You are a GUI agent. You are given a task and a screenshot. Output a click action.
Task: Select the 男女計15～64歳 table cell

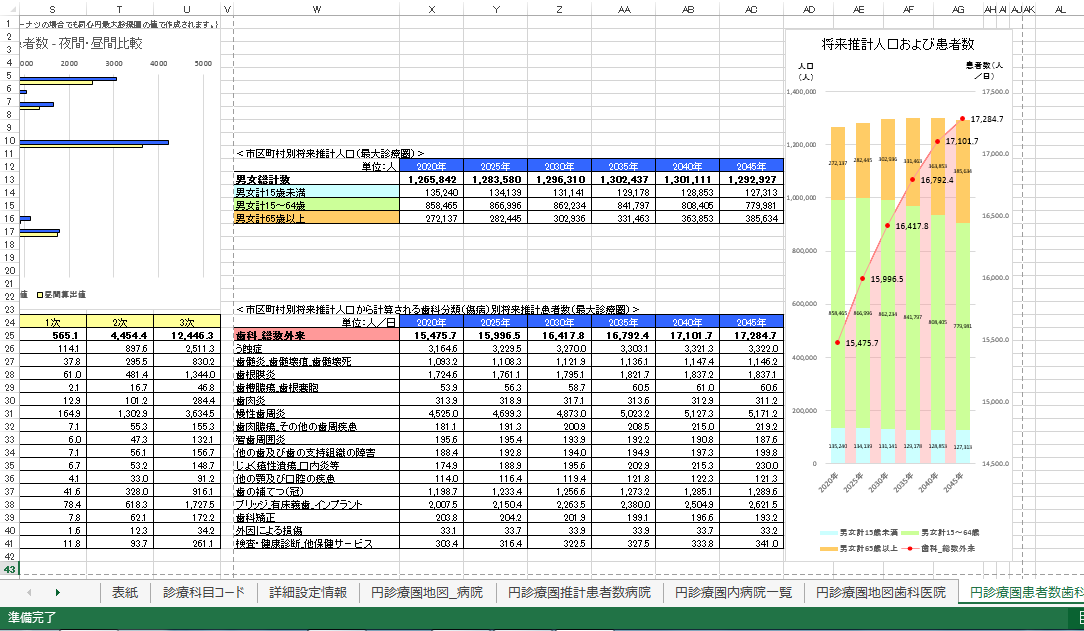coord(317,205)
